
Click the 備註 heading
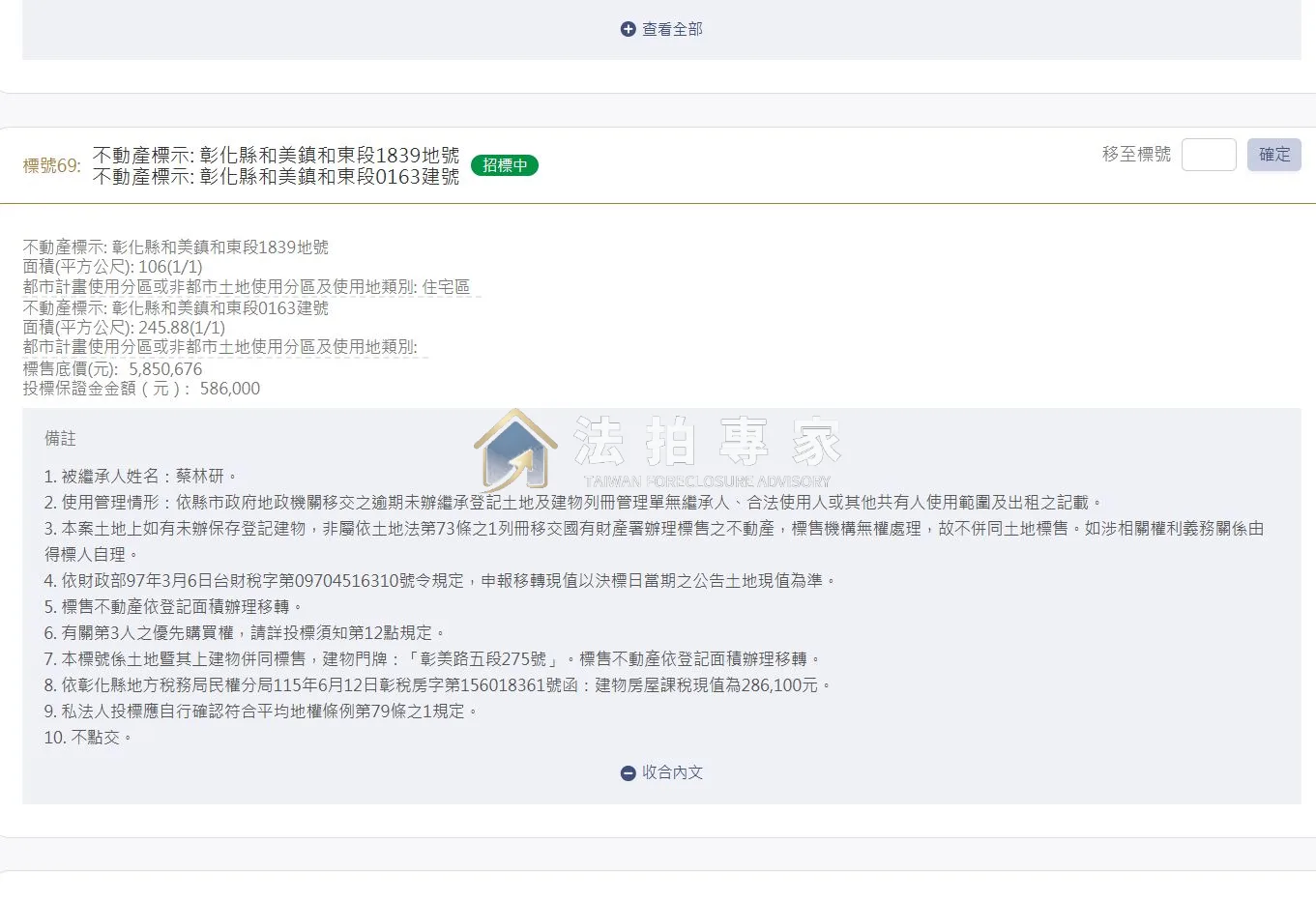coord(60,439)
